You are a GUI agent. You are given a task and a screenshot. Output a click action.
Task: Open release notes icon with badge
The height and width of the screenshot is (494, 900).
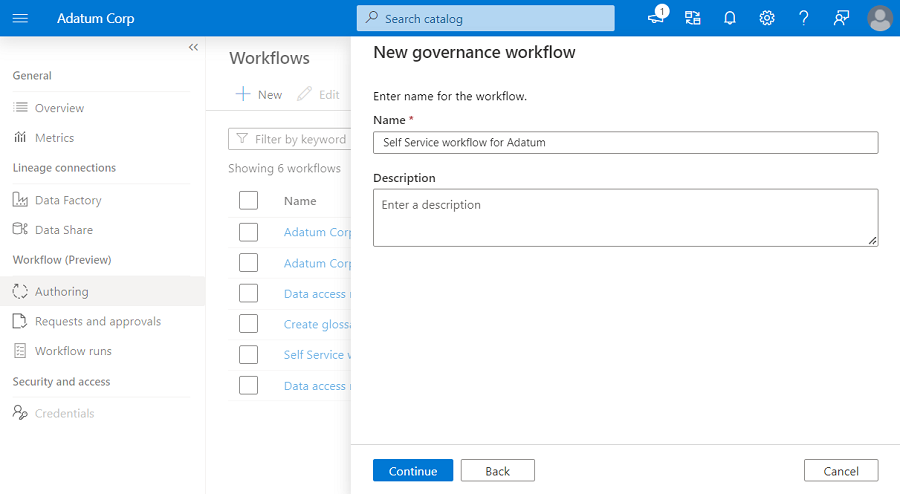pyautogui.click(x=656, y=18)
